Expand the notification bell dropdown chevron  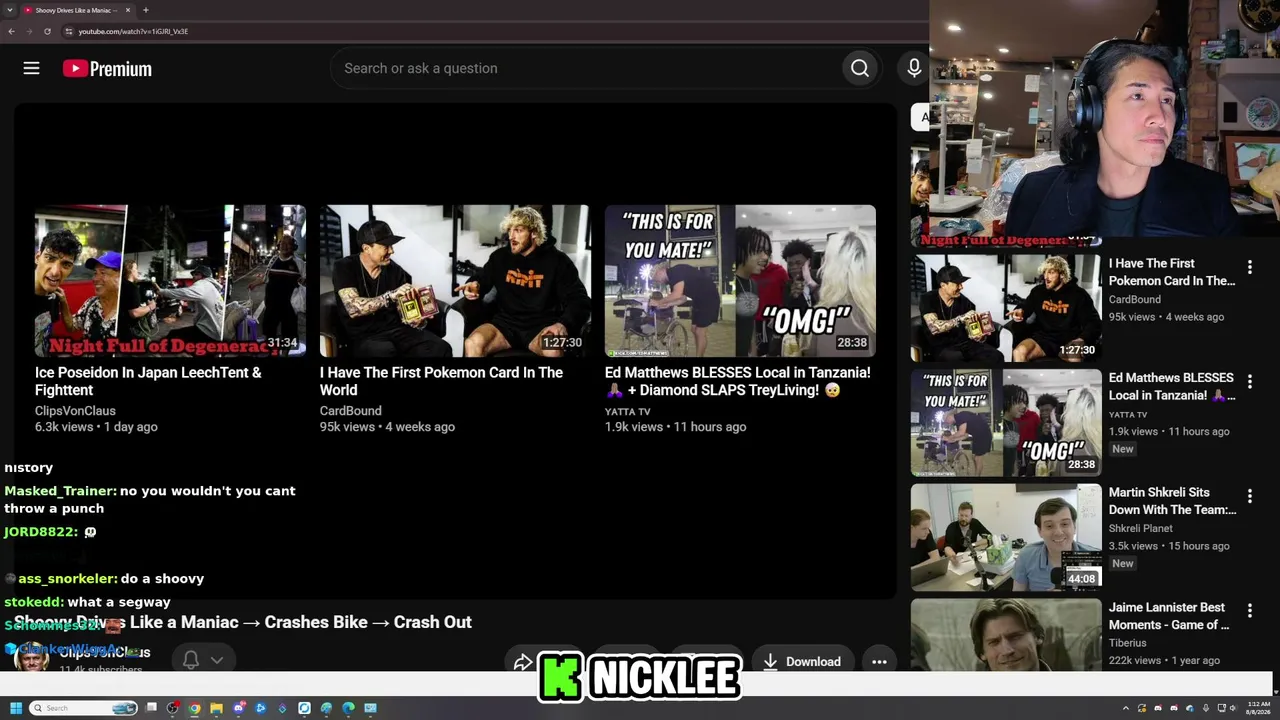(x=217, y=660)
